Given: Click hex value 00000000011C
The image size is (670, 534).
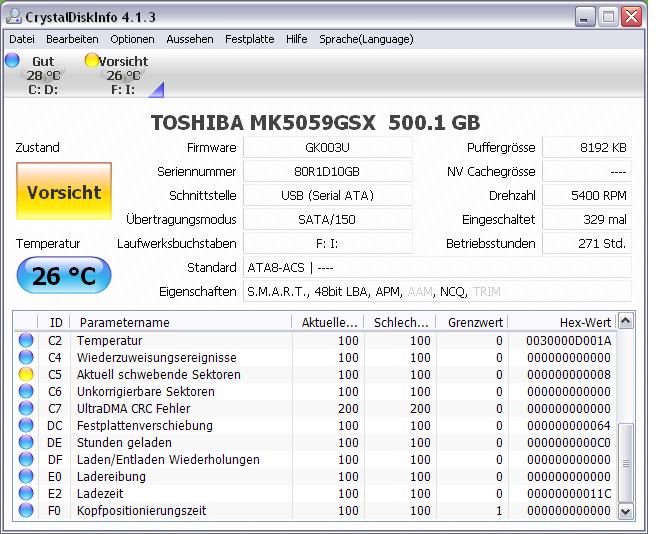Looking at the screenshot, I should (568, 493).
